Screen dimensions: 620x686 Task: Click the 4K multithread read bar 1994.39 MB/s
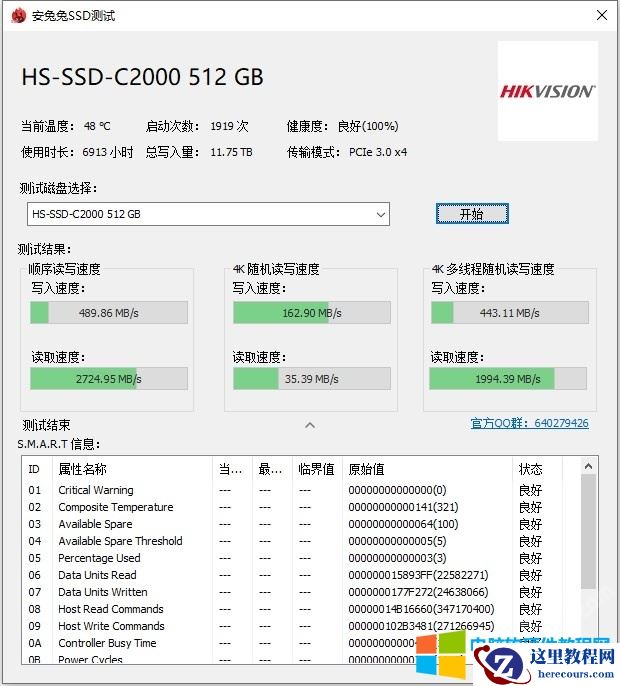click(x=508, y=379)
